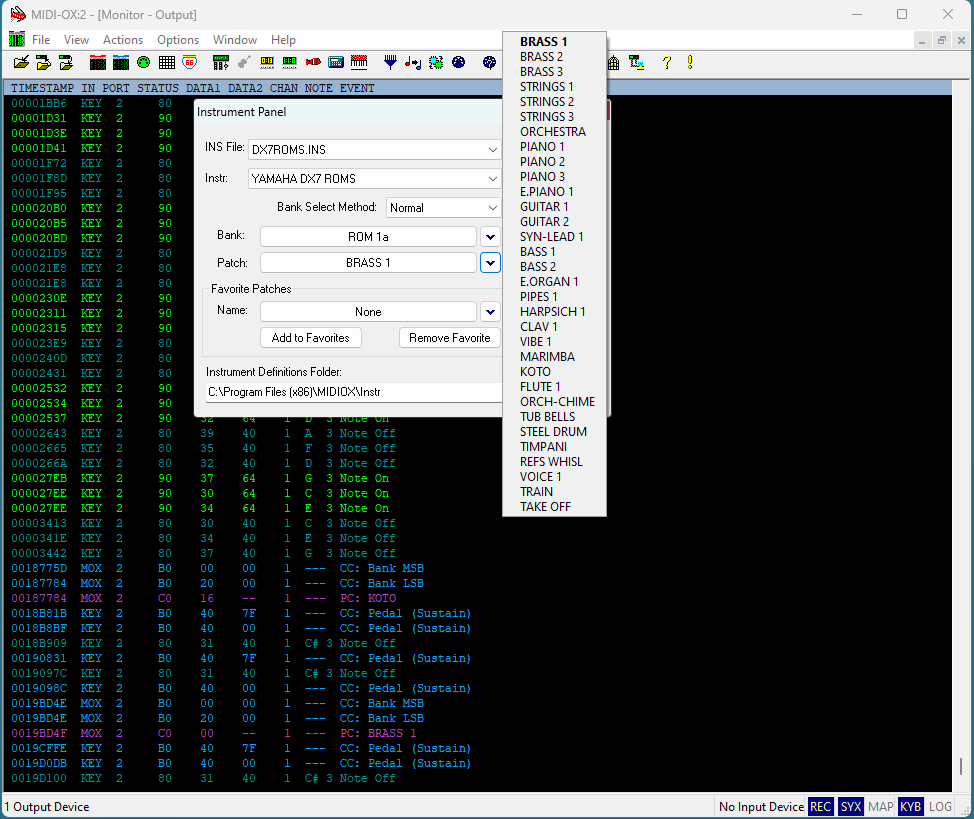Open the Bank ROM 1a dropdown arrow
Viewport: 974px width, 819px height.
coord(490,237)
